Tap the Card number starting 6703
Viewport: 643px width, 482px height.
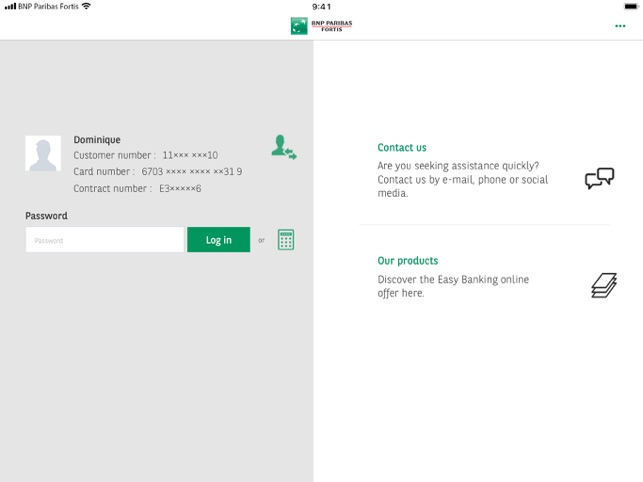(158, 171)
